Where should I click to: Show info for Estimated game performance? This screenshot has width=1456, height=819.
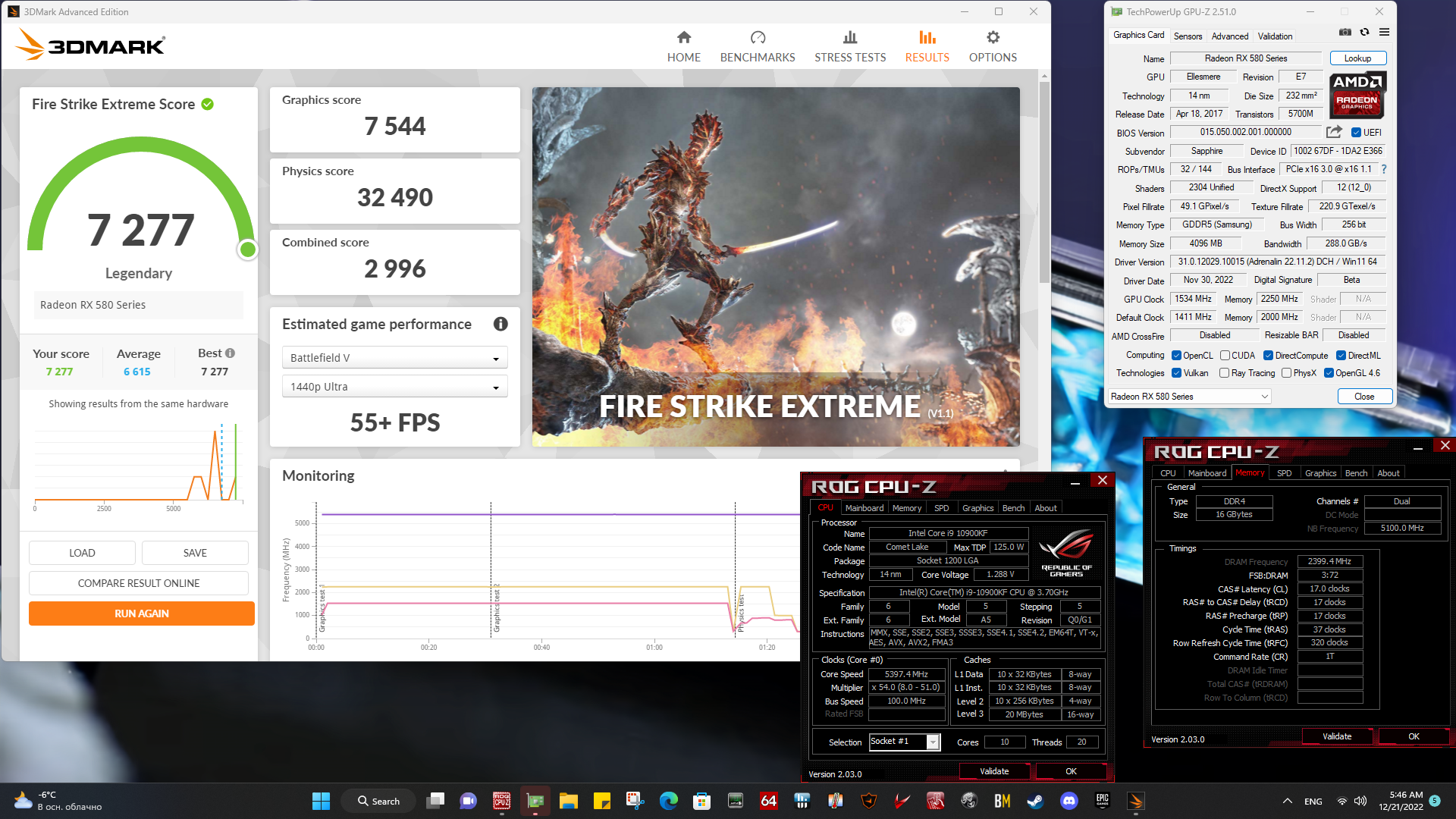[500, 324]
